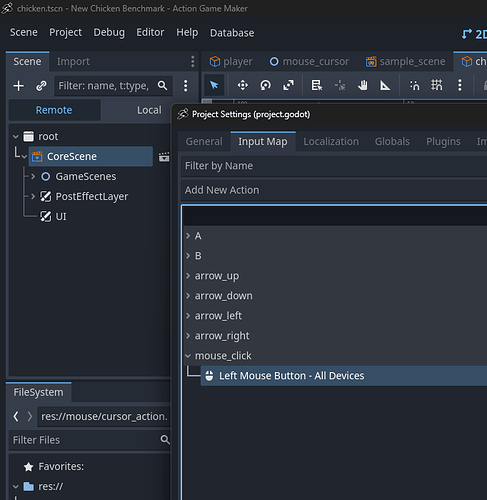Toggle Smart Snap in the toolbar
Screen dimensions: 487x500
click(x=414, y=85)
